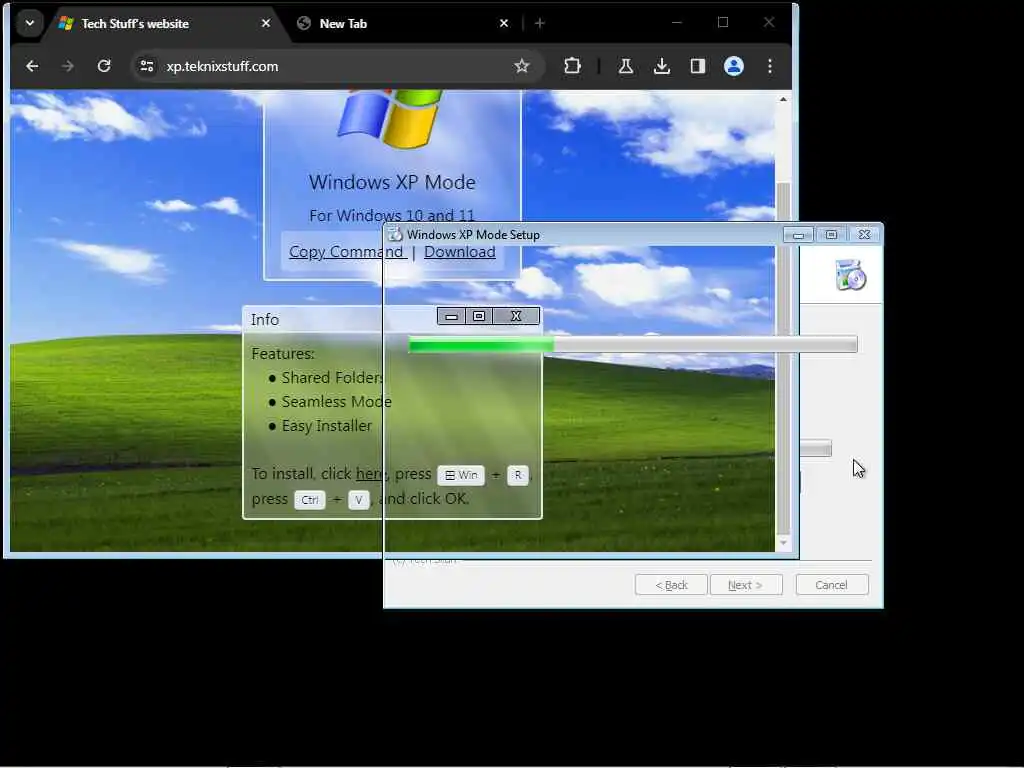Screen dimensions: 1024x768
Task: Open site information icon in address bar
Action: [x=147, y=66]
